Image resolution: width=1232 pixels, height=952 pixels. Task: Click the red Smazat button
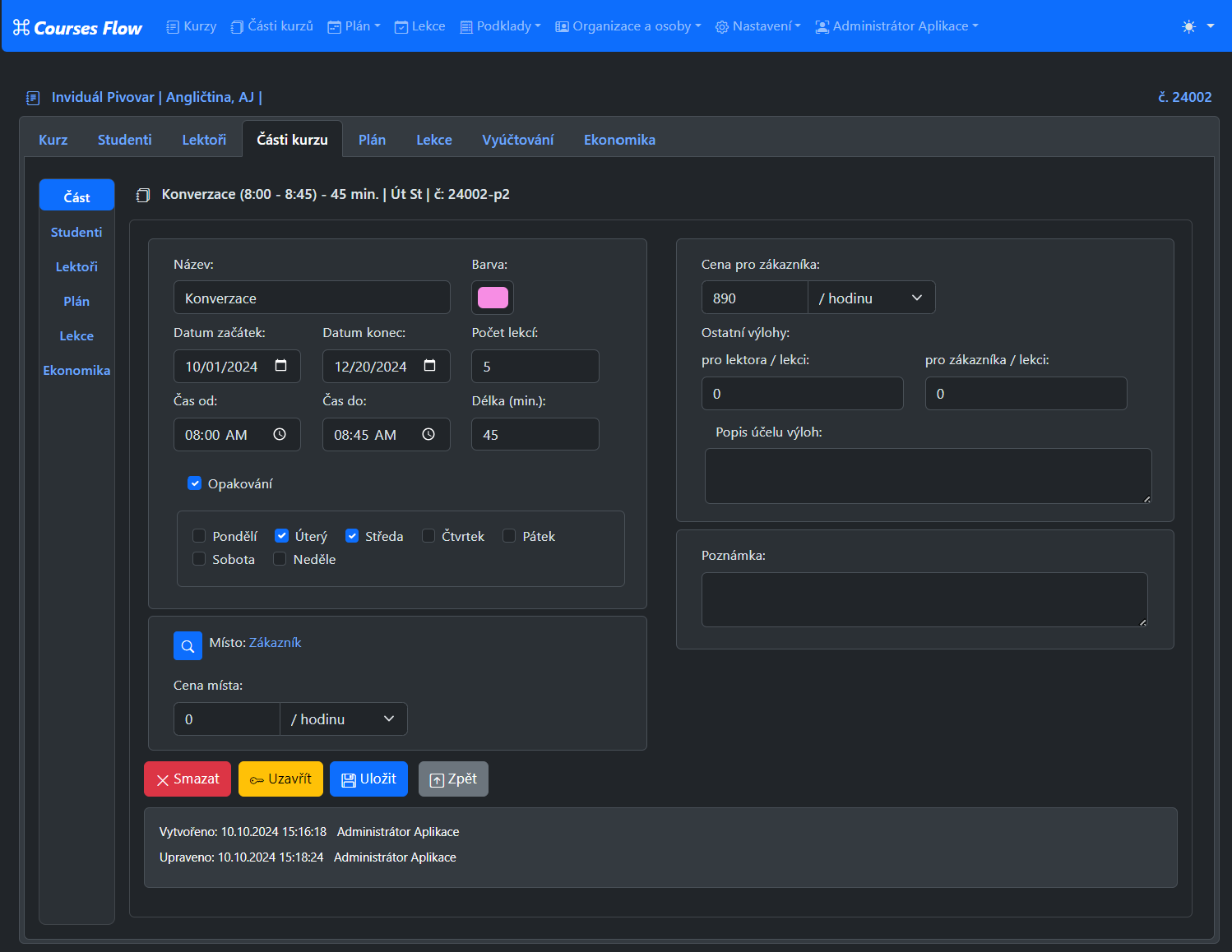[x=188, y=779]
